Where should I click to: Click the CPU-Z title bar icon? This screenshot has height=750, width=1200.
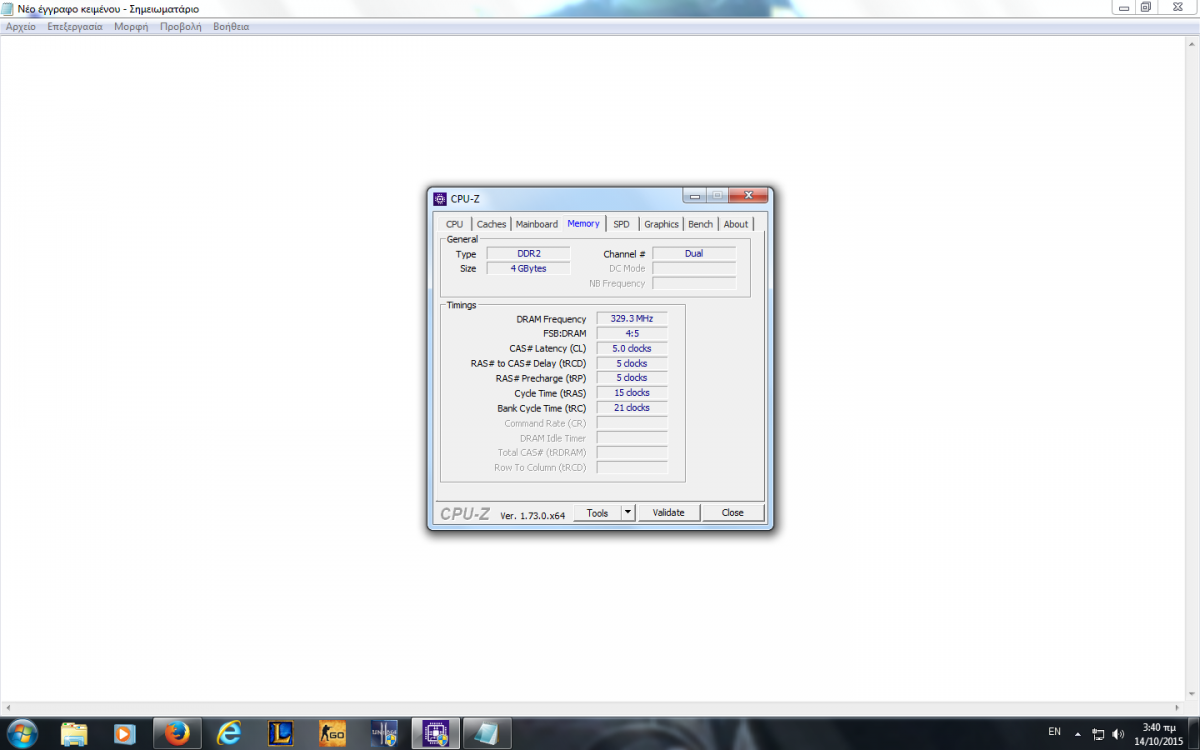click(440, 198)
